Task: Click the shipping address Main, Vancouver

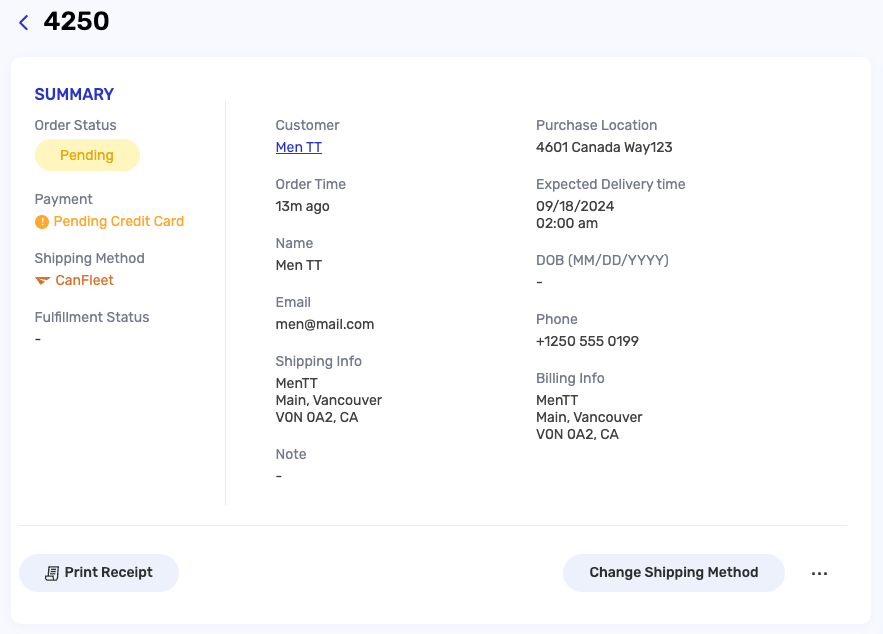Action: pyautogui.click(x=329, y=400)
